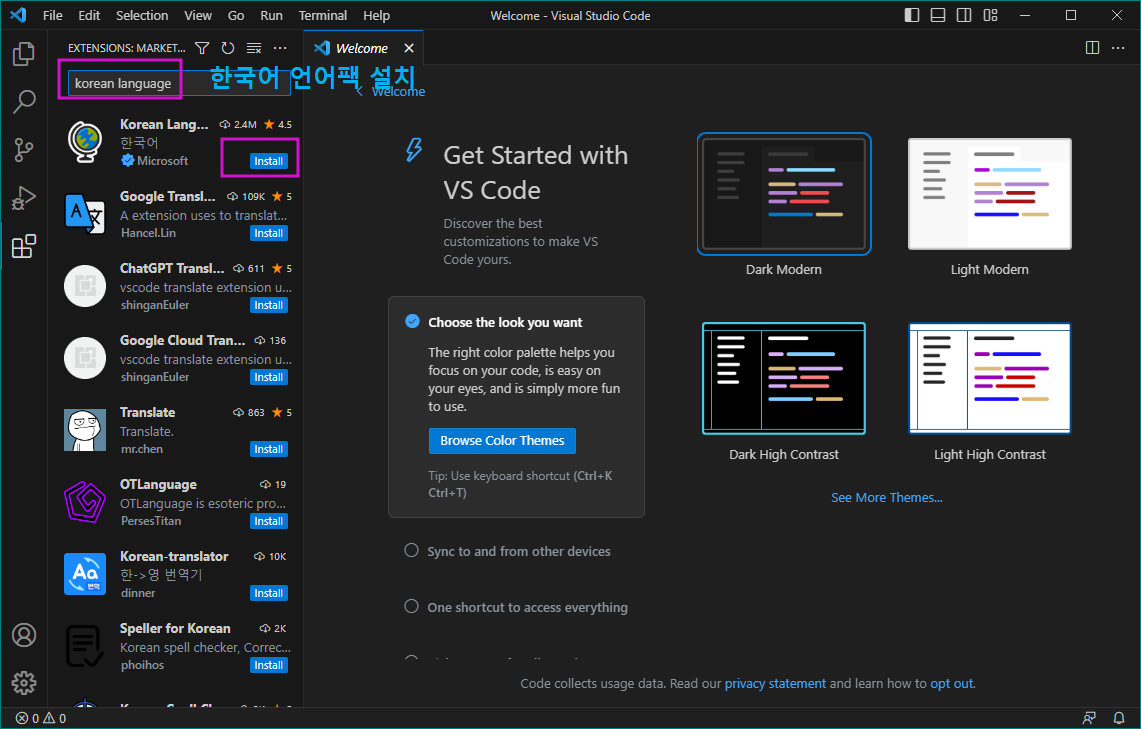Install Google Translate by Hancel.Lin
The height and width of the screenshot is (729, 1141).
tap(269, 233)
